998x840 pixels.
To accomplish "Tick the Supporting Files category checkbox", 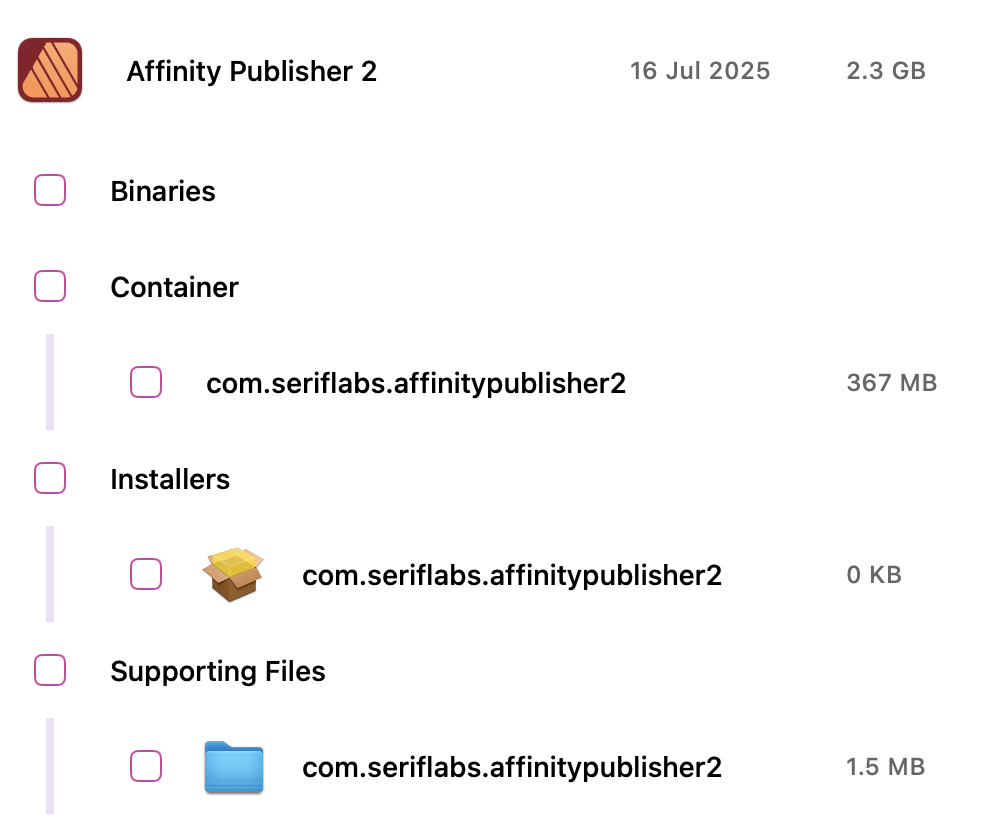I will 50,670.
